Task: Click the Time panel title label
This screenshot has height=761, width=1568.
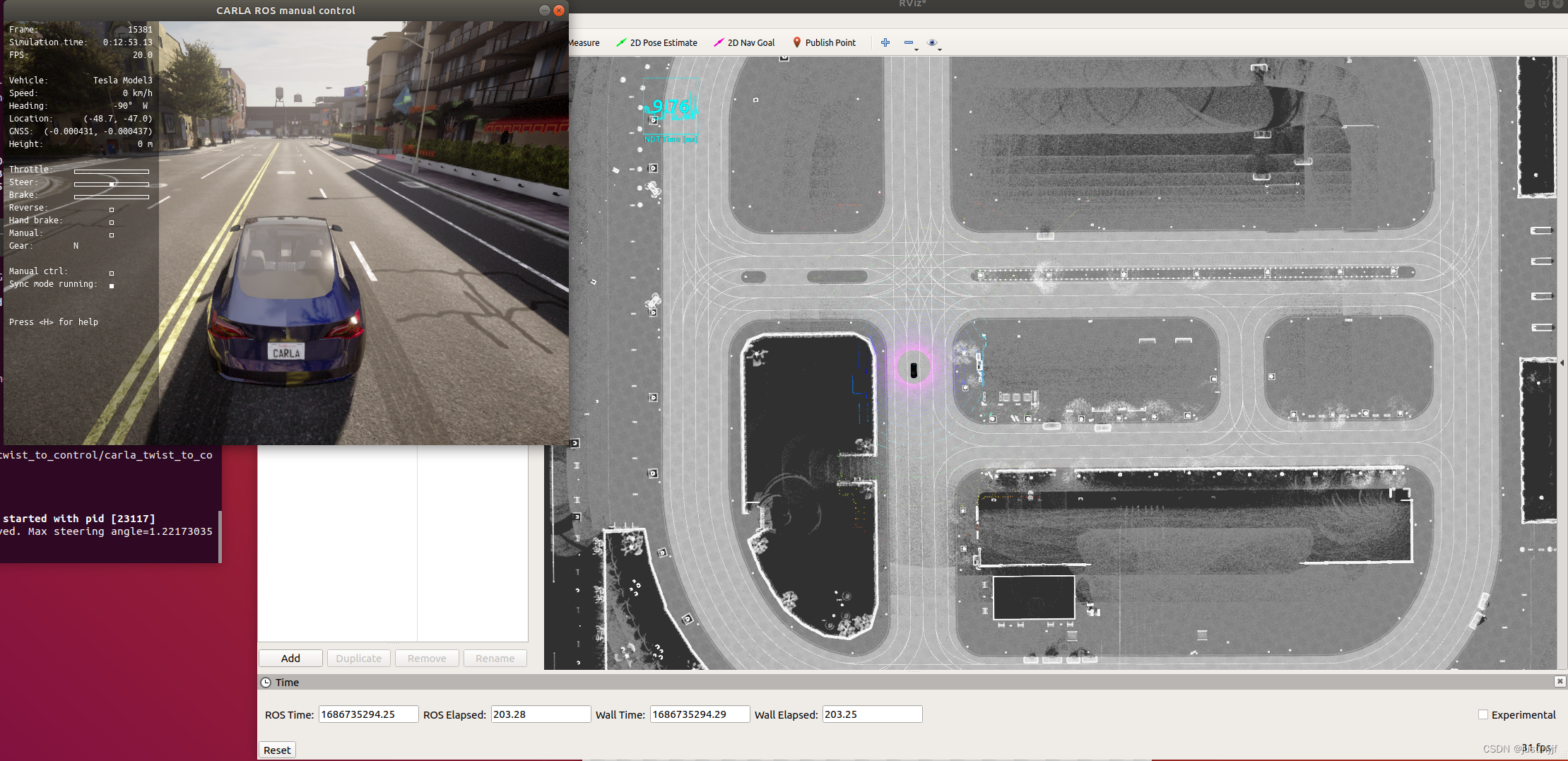Action: click(x=287, y=683)
